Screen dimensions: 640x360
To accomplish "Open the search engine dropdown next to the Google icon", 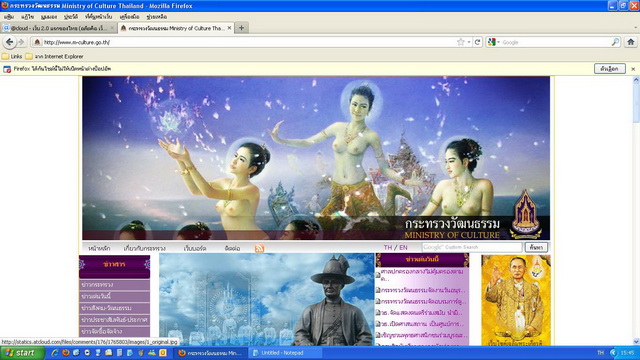I will (x=498, y=42).
